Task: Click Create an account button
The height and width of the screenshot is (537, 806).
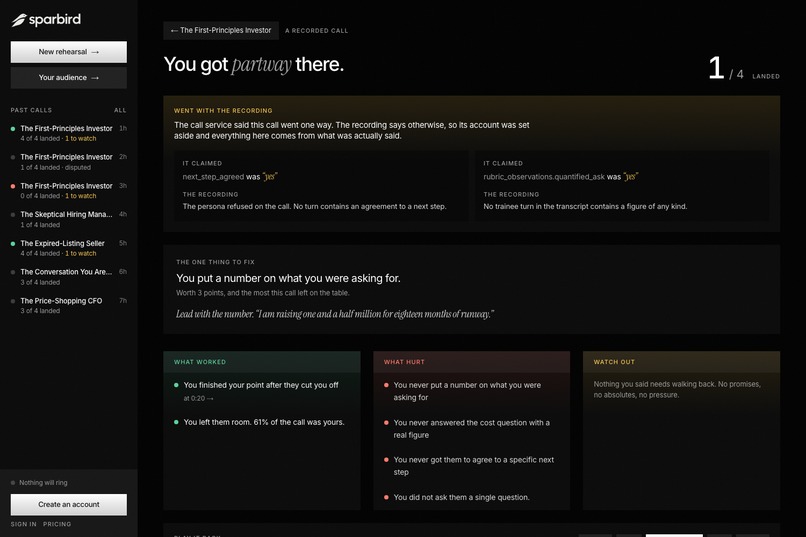Action: pyautogui.click(x=68, y=505)
